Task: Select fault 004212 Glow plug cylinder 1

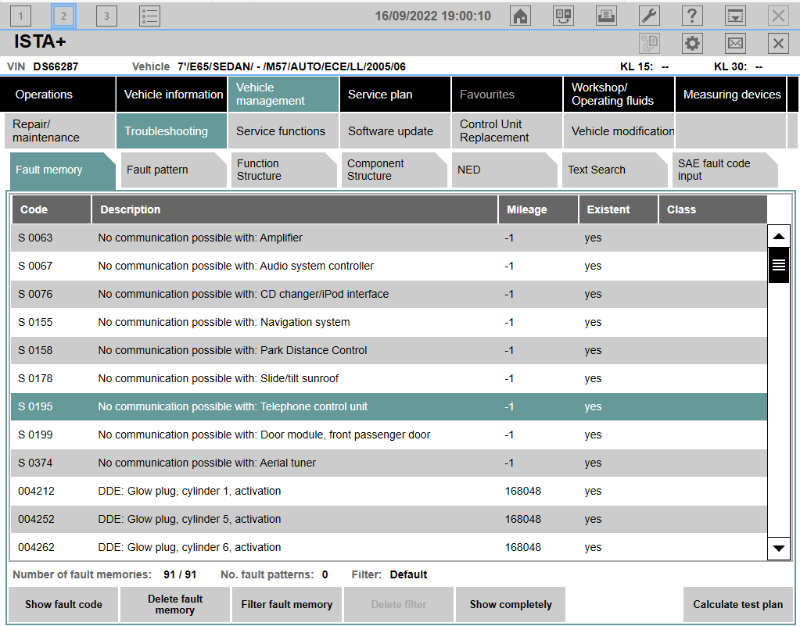Action: tap(389, 491)
